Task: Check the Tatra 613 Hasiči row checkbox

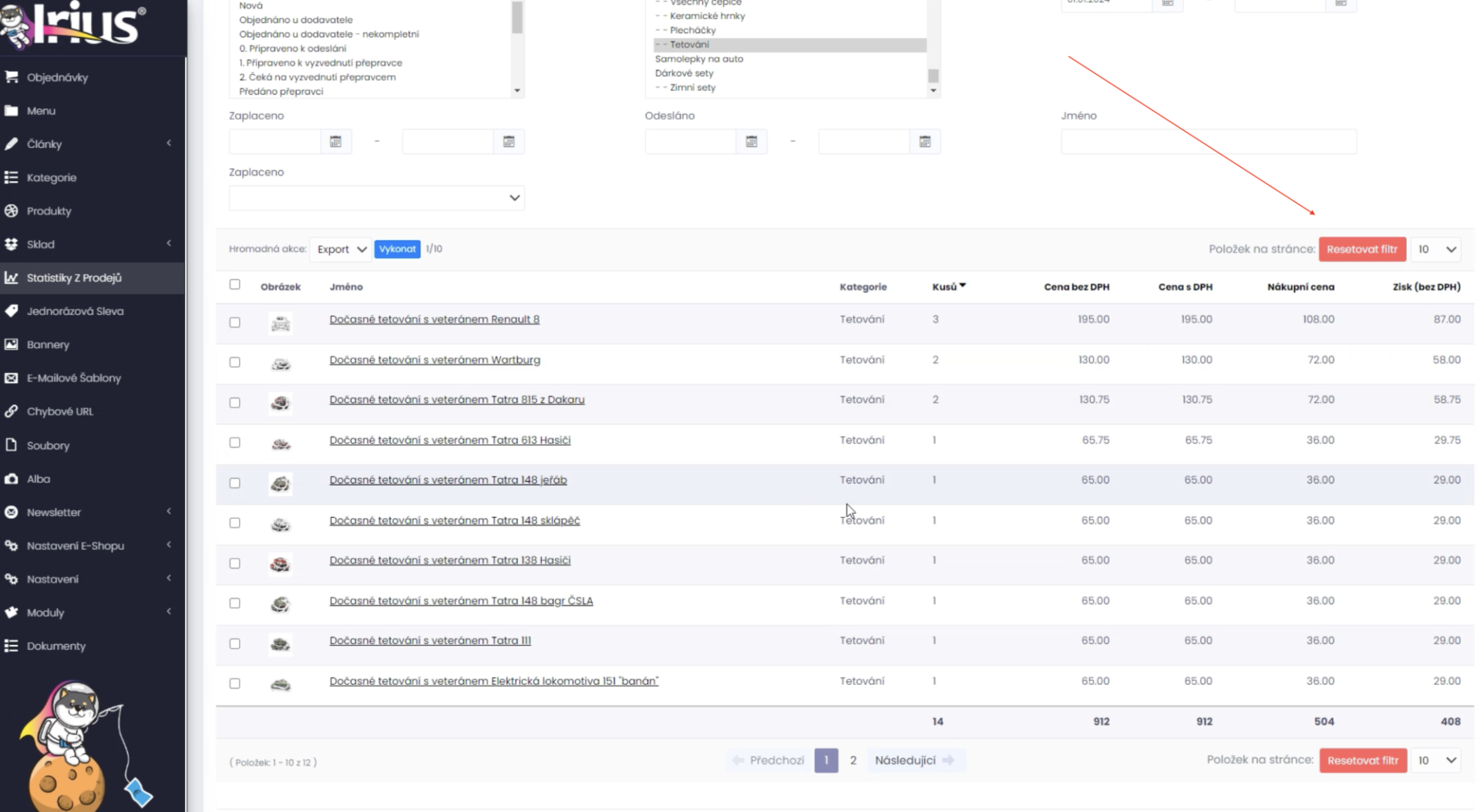Action: (235, 442)
